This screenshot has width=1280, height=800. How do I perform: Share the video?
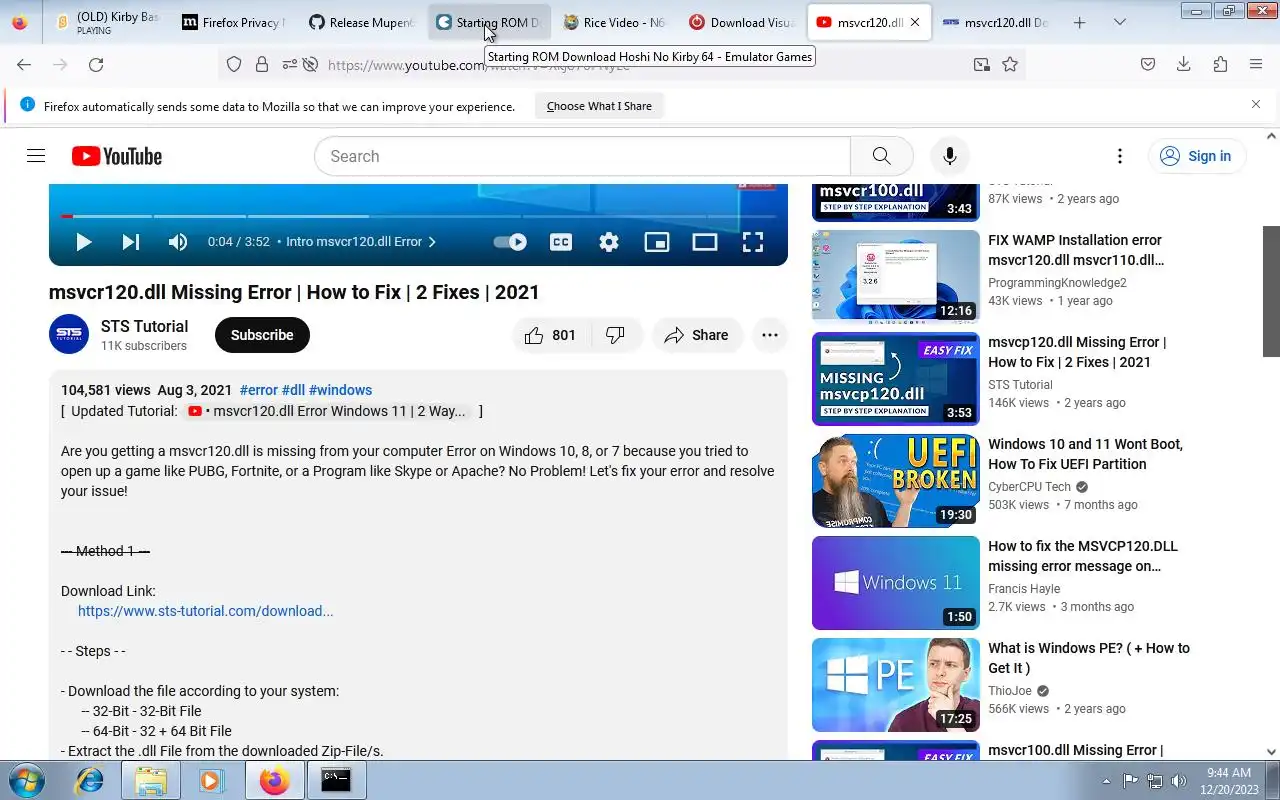(697, 335)
